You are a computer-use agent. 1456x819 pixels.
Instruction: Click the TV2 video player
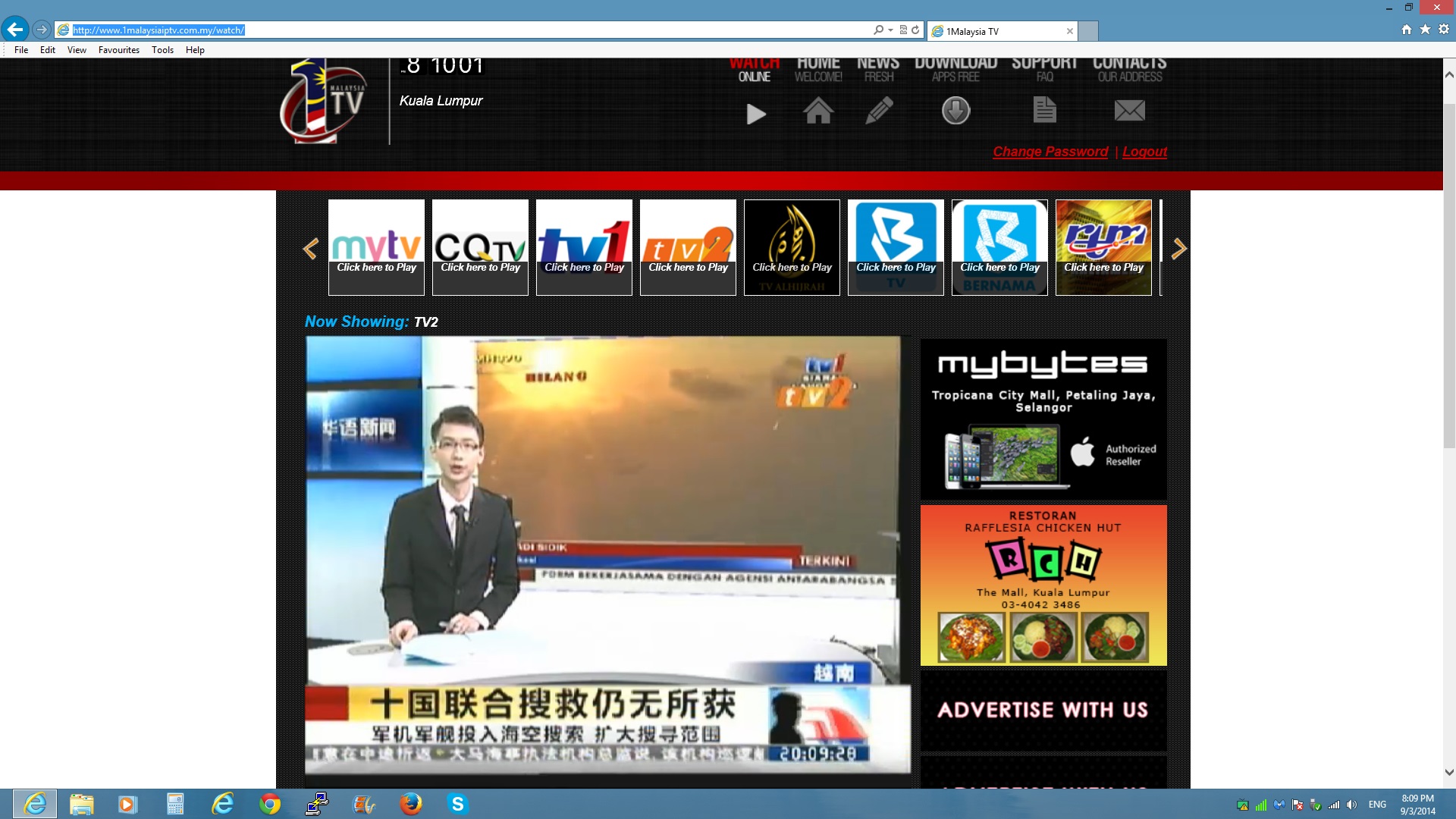tap(607, 555)
